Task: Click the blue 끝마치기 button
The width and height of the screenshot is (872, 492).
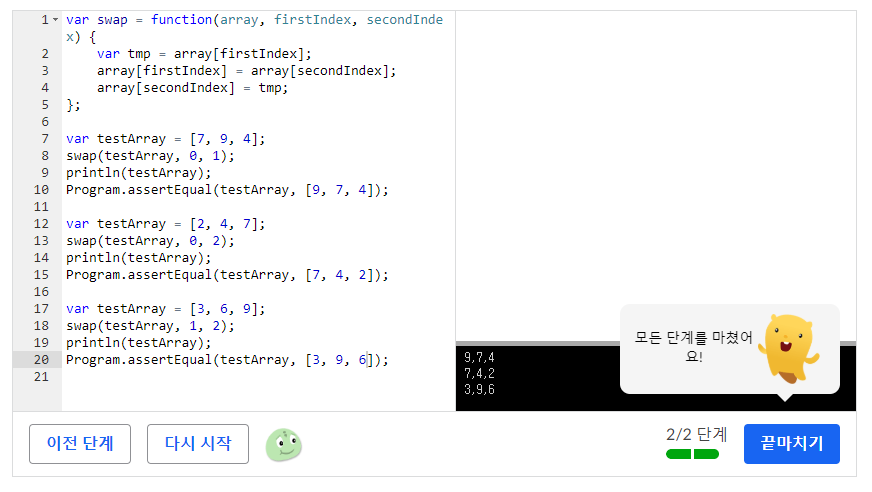Action: (x=791, y=444)
